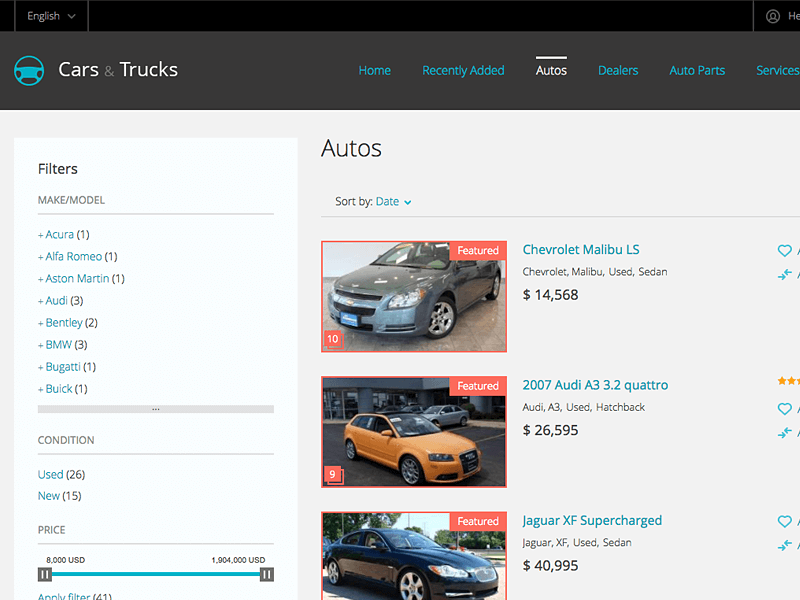Click the price range slider track

pyautogui.click(x=156, y=574)
